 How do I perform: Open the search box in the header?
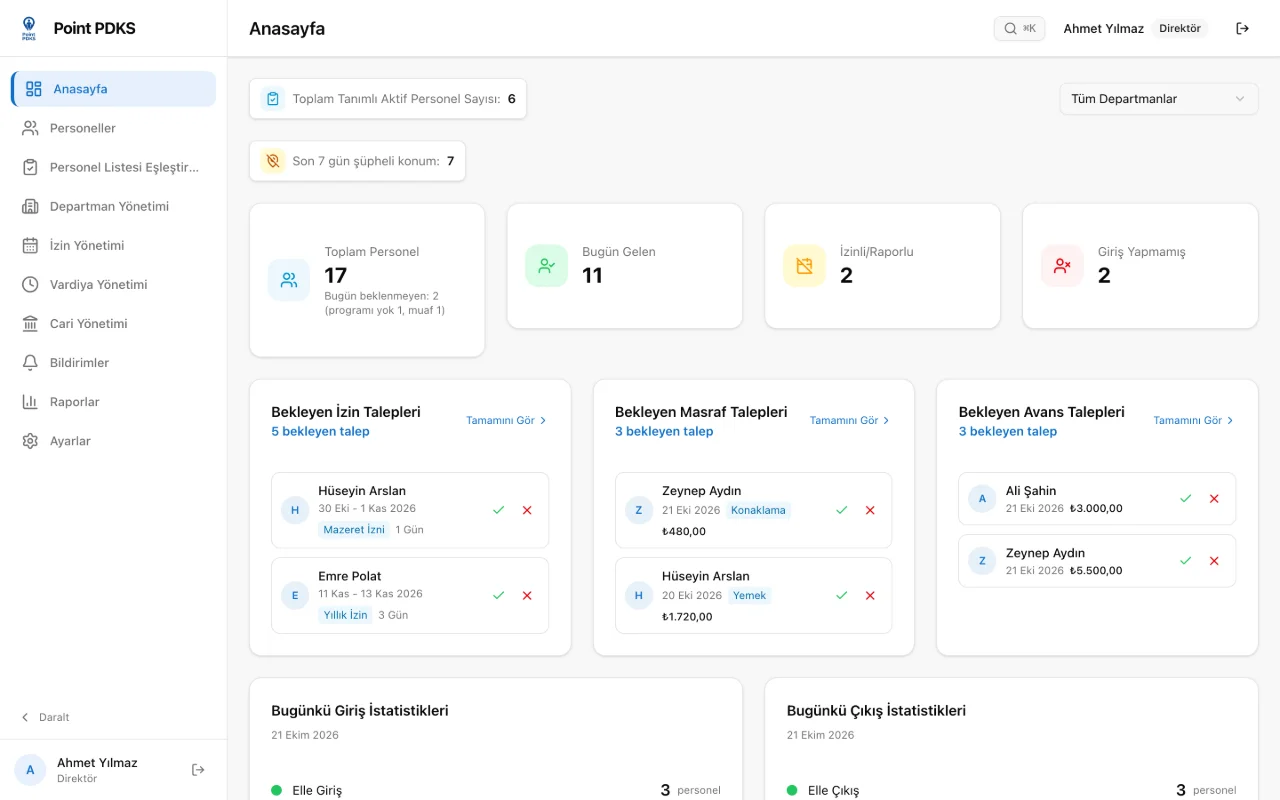point(1019,29)
